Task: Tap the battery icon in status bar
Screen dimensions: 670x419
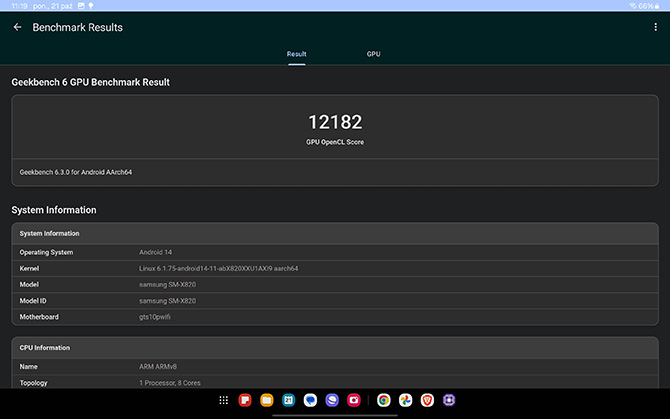Action: [x=657, y=6]
